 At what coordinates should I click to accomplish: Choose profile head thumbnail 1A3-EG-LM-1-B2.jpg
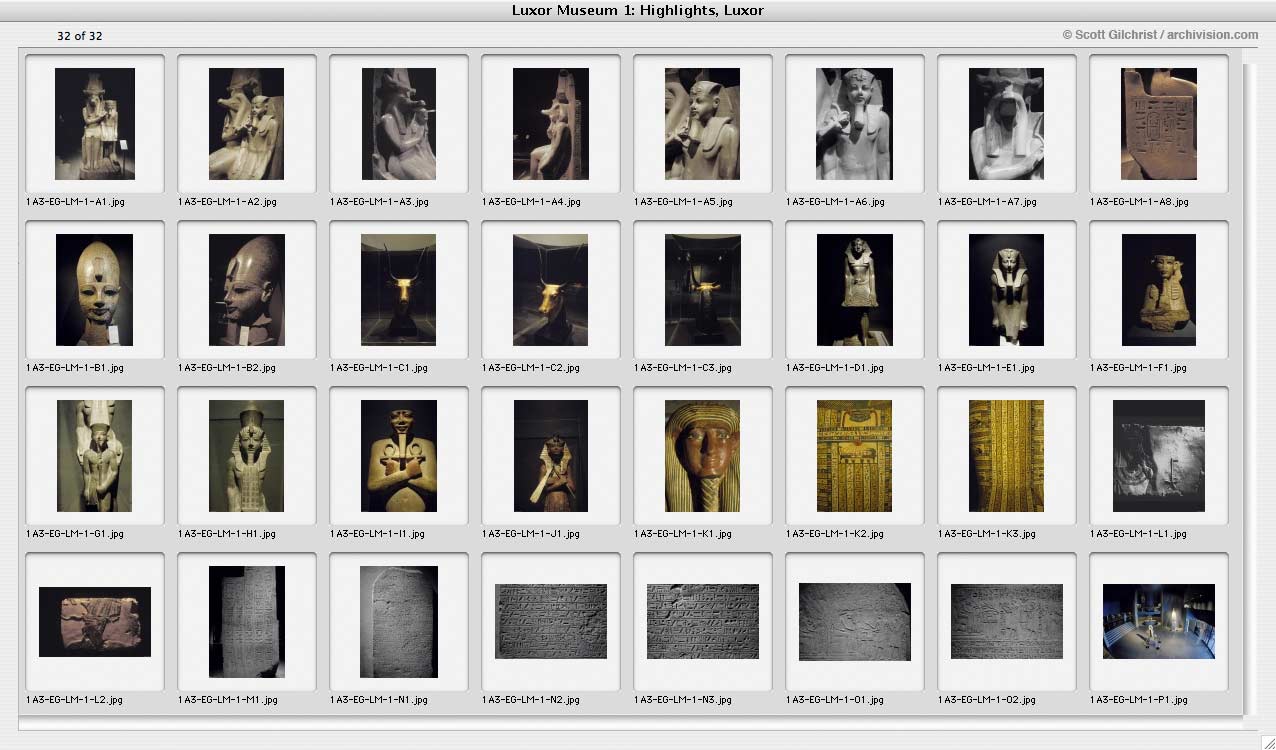coord(247,290)
